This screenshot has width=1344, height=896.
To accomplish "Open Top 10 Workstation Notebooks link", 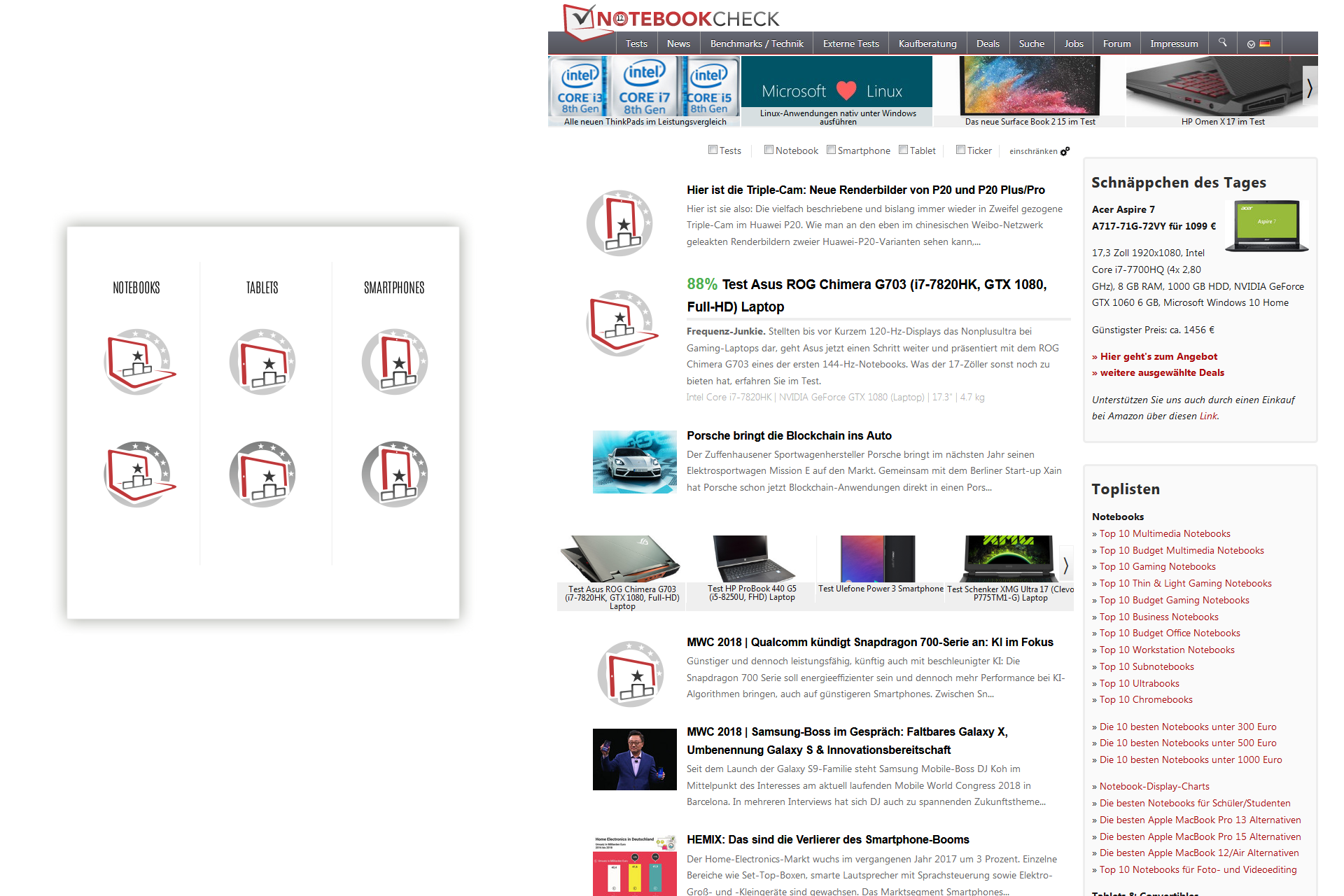I will (x=1167, y=650).
